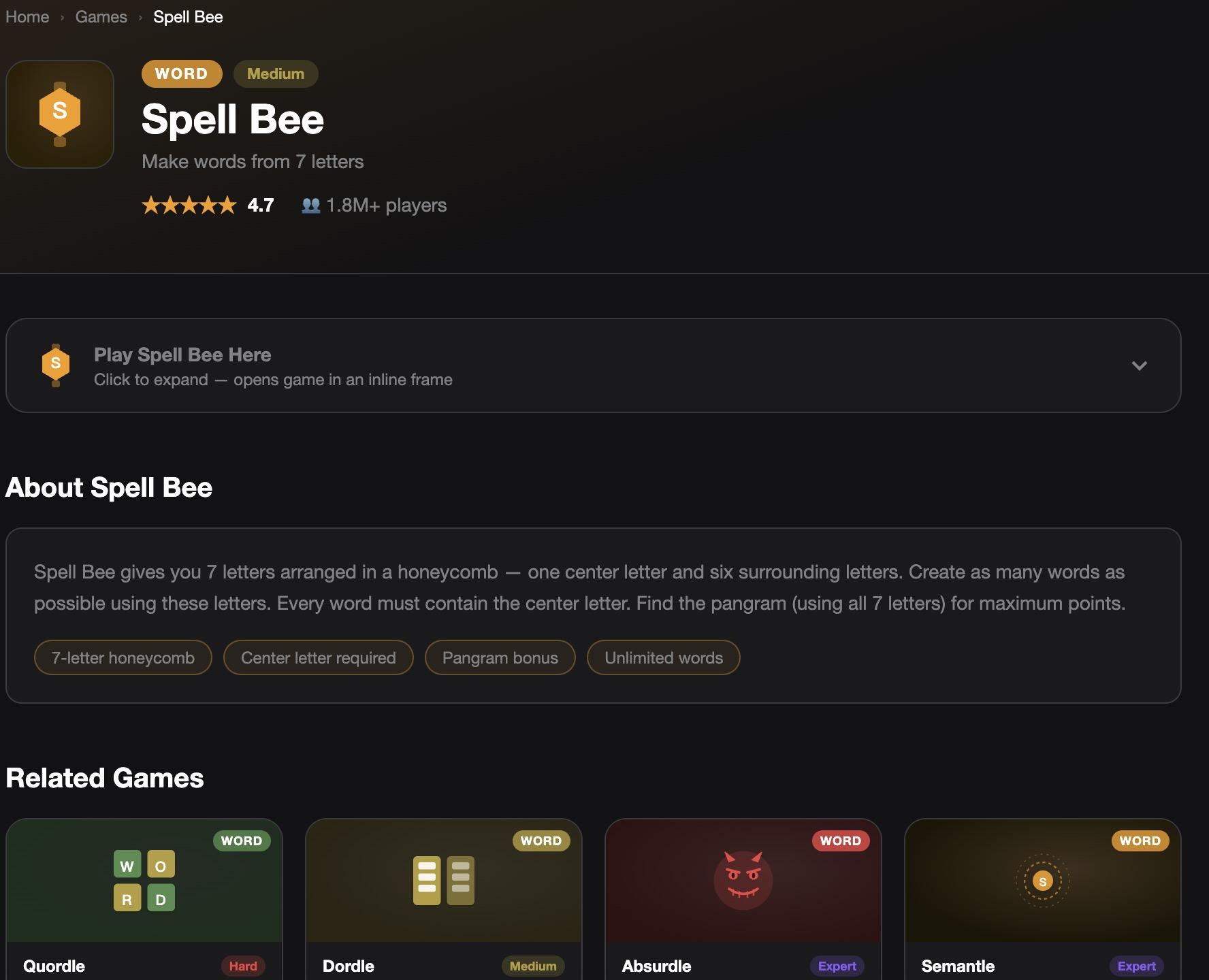Click the small bee icon in play panel
Image resolution: width=1209 pixels, height=980 pixels.
coord(56,365)
